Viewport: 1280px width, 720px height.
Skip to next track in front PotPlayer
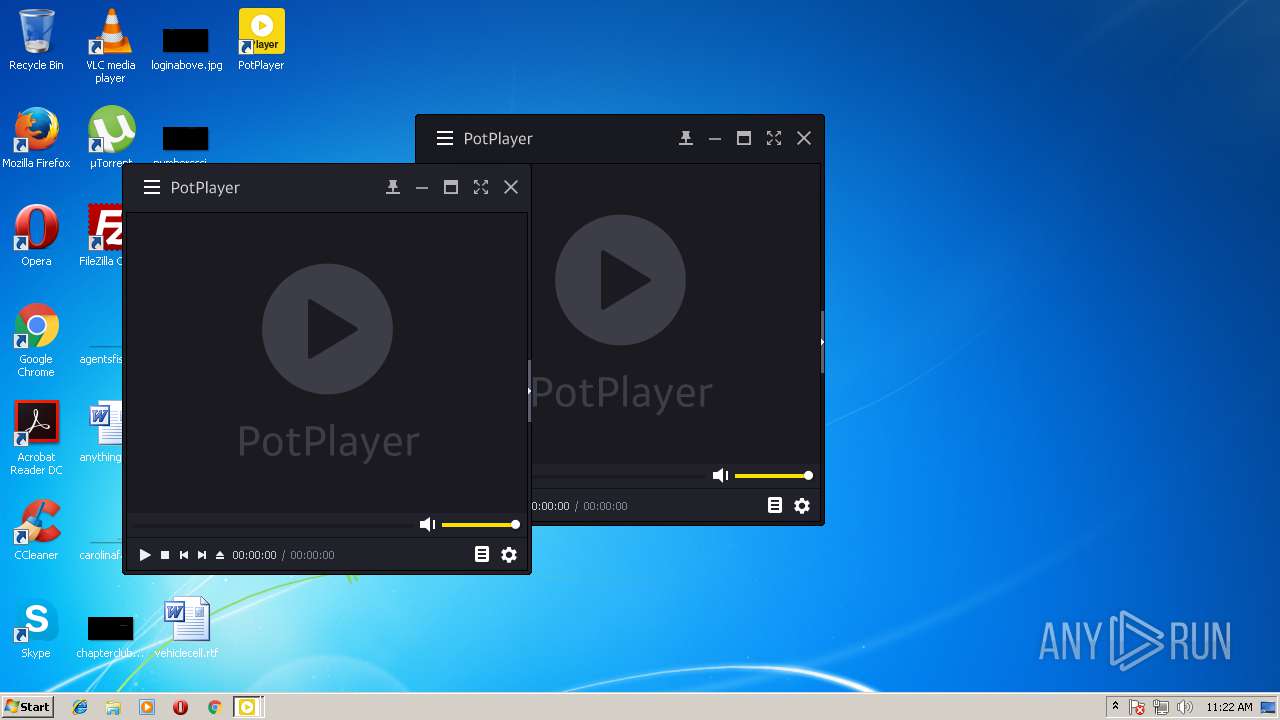coord(202,555)
